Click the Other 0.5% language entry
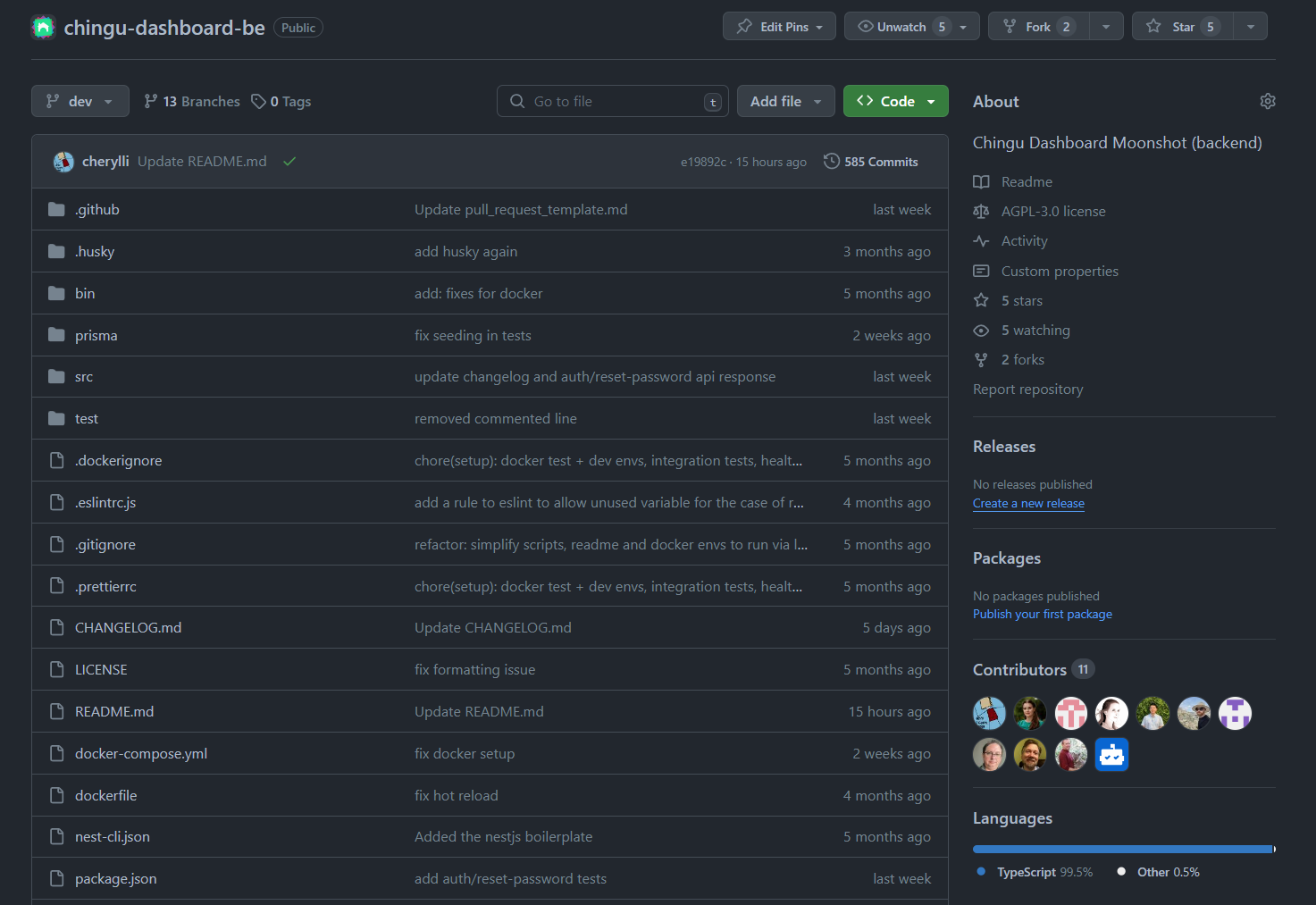1316x905 pixels. (1159, 872)
